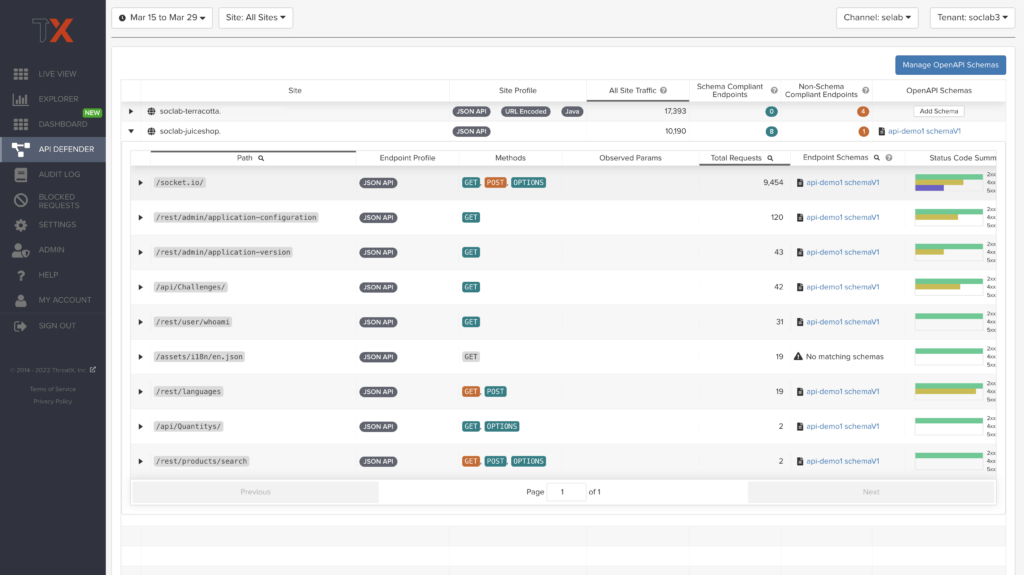Screen dimensions: 1024x575
Task: Open Terms of Service link
Action: tap(53, 389)
